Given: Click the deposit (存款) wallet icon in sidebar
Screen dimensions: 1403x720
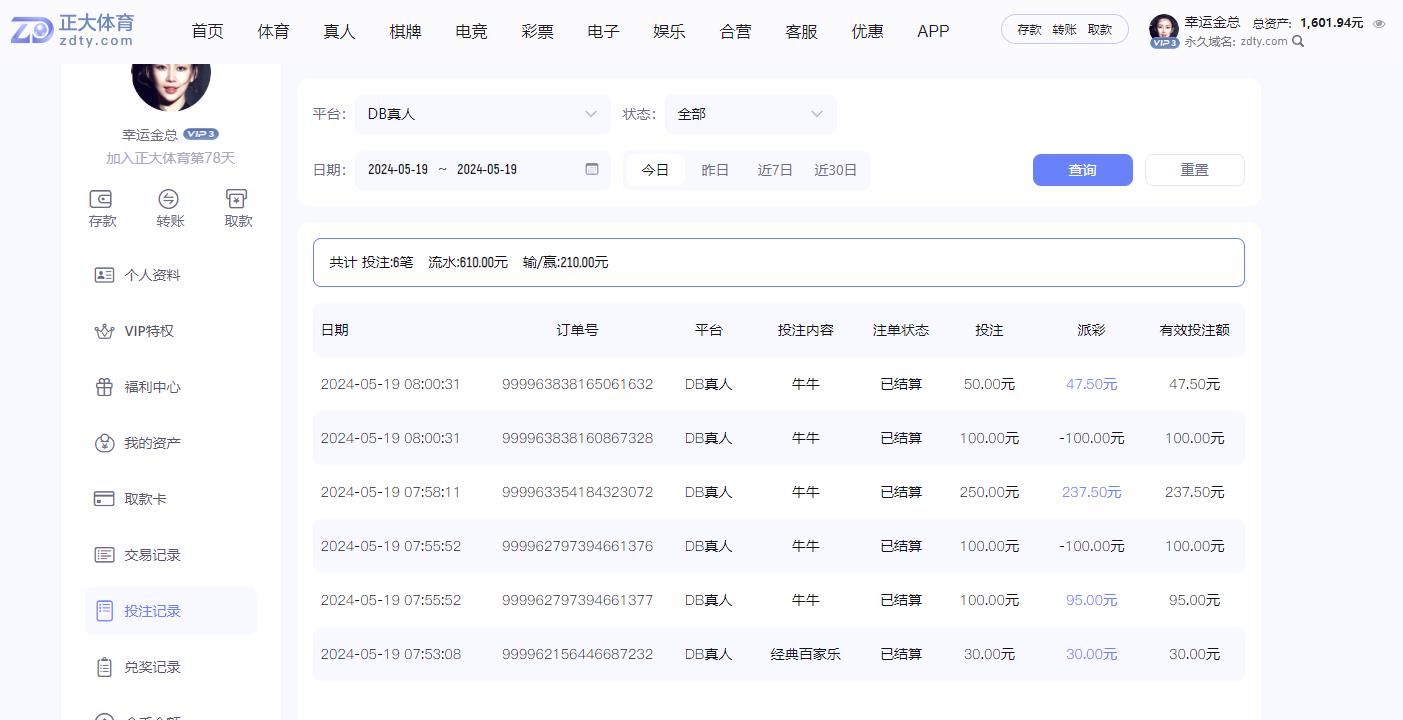Looking at the screenshot, I should [101, 199].
